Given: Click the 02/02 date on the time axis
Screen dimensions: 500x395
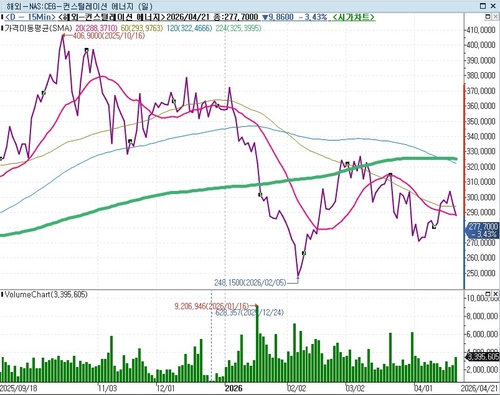Looking at the screenshot, I should (x=296, y=388).
